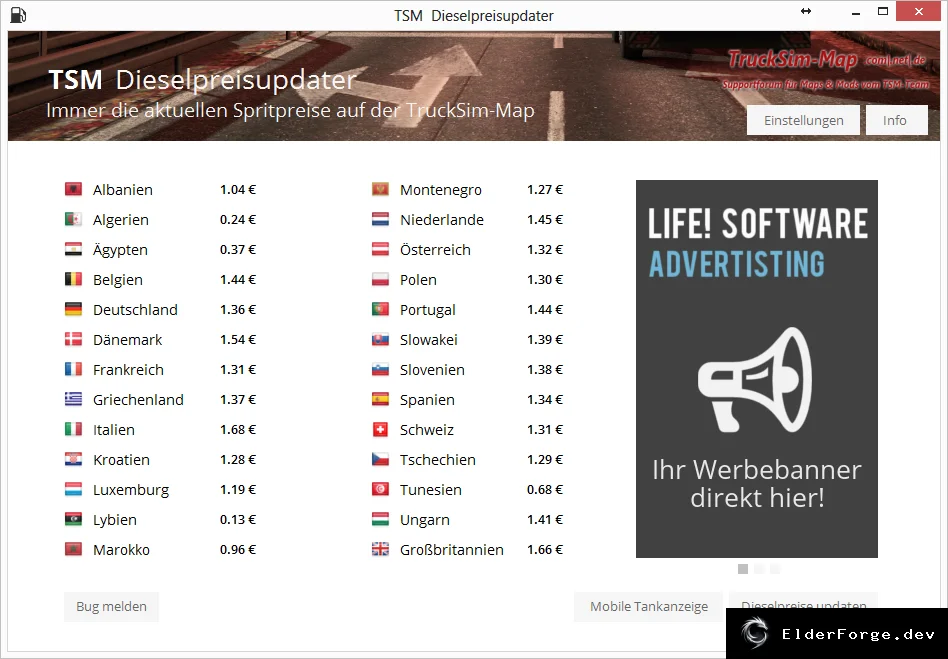
Task: Choose the Ägypten flag icon
Action: [x=73, y=249]
